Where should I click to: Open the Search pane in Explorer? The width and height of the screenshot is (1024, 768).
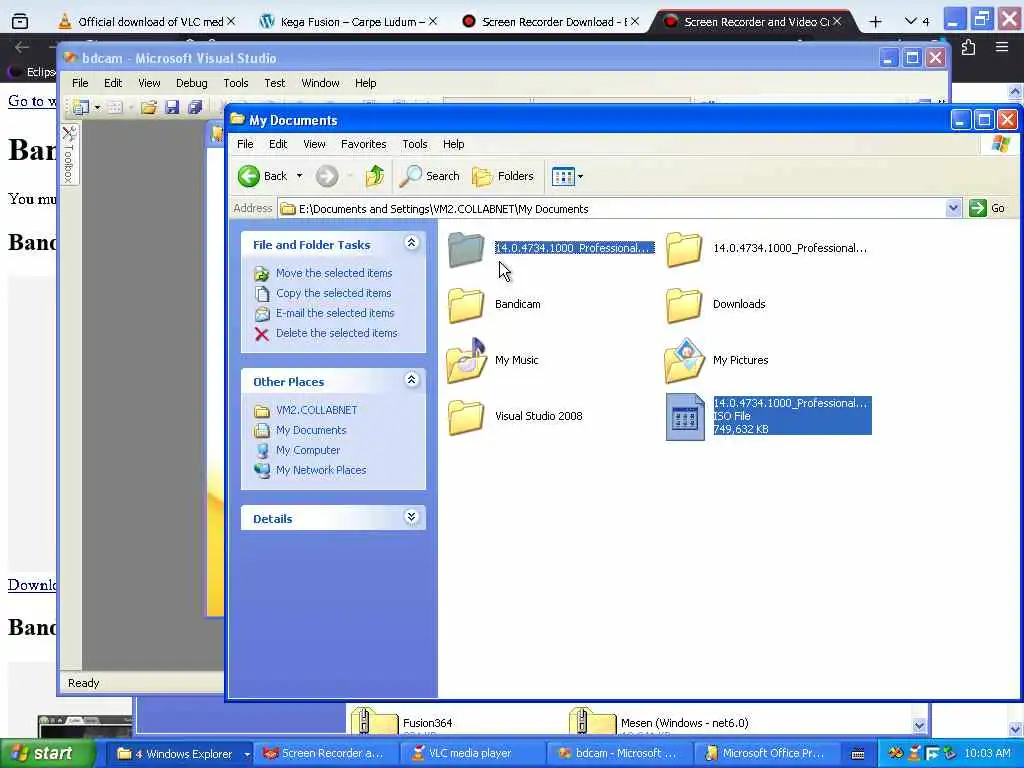(430, 176)
